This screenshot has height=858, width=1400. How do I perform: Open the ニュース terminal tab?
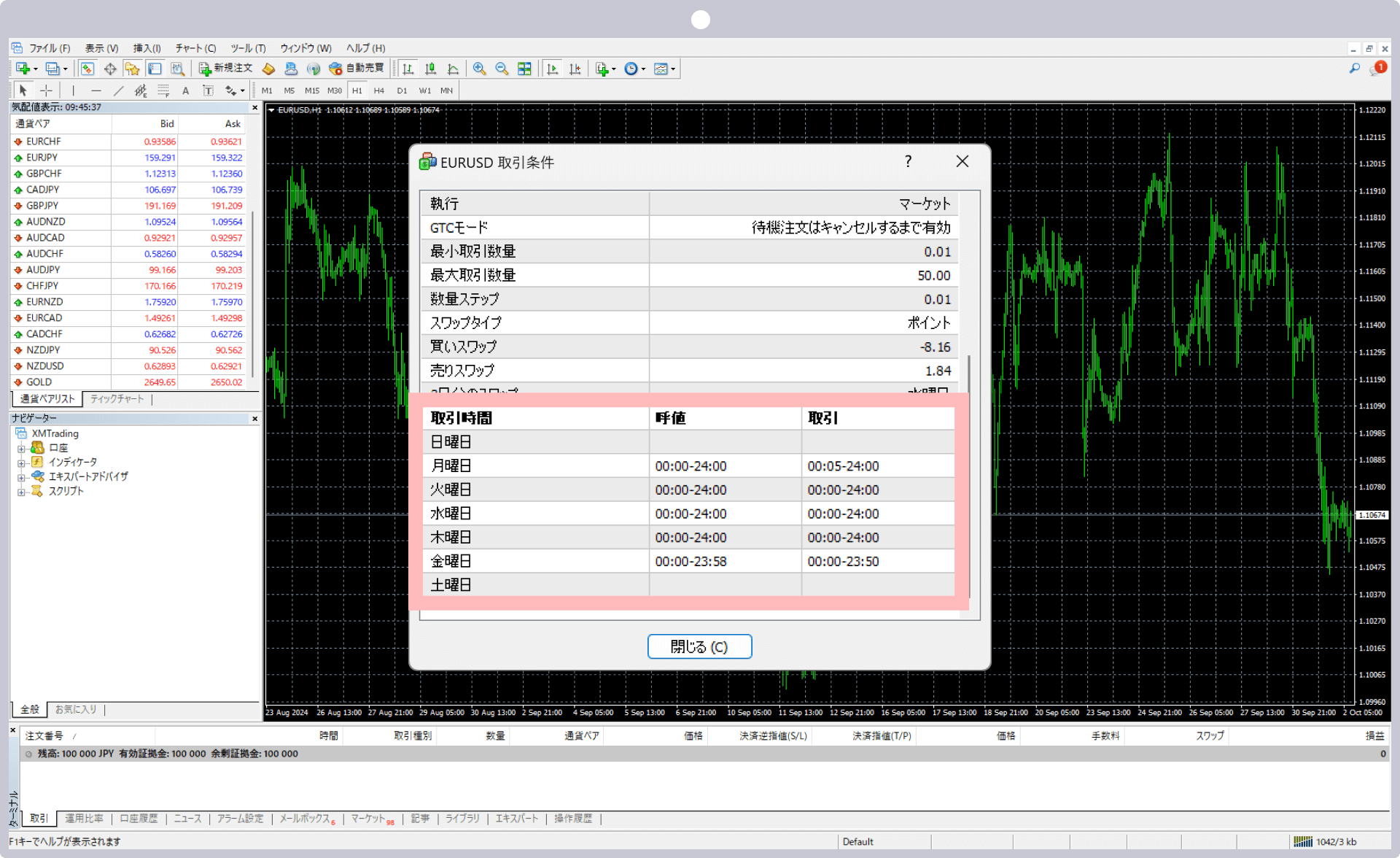pyautogui.click(x=187, y=819)
